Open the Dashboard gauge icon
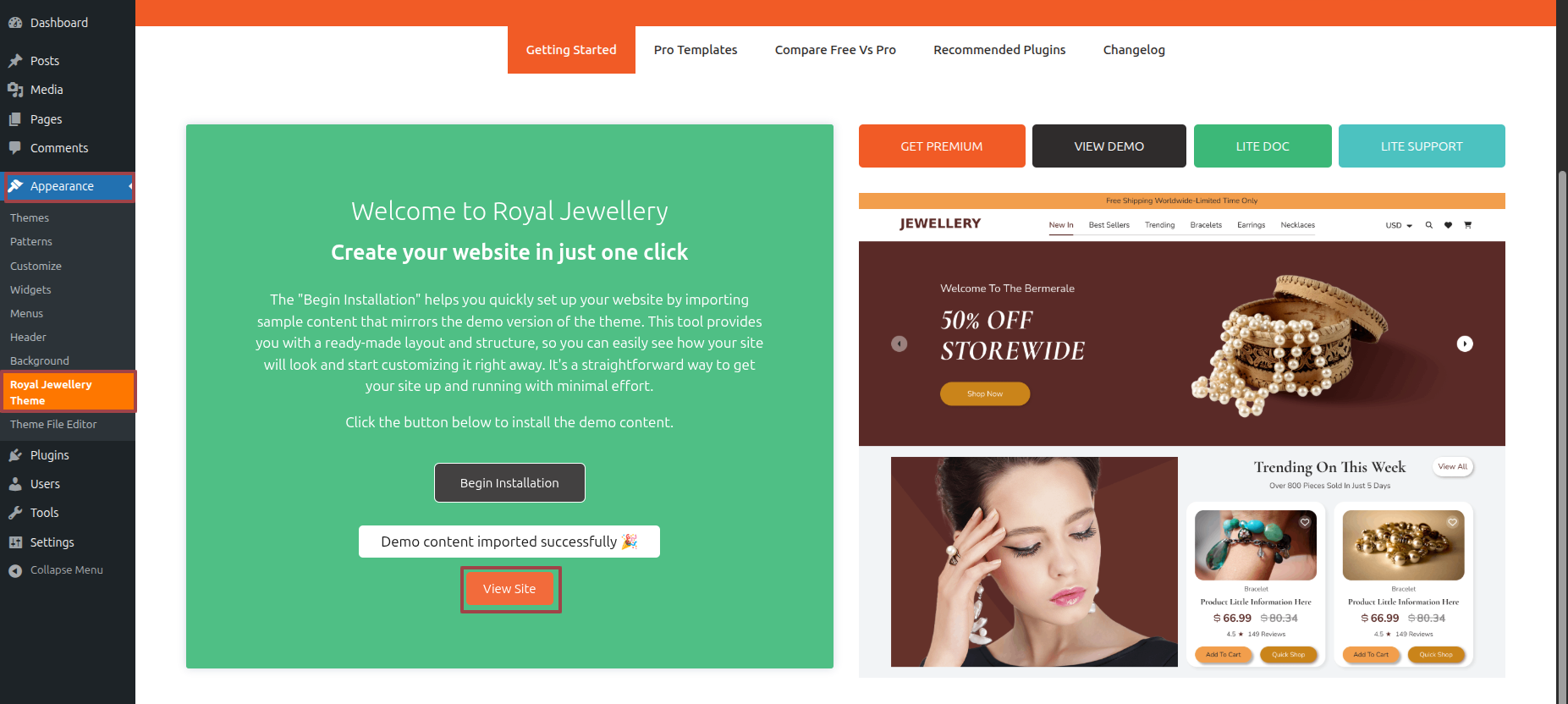This screenshot has width=1568, height=704. tap(15, 23)
